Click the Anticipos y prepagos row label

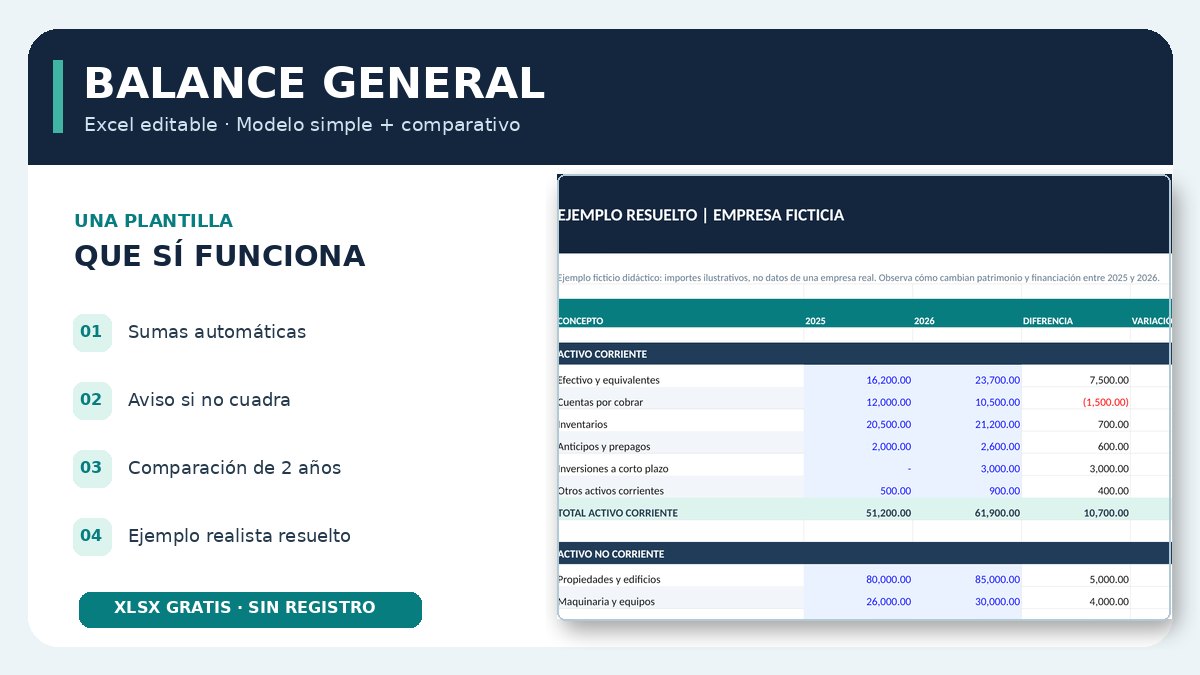[604, 446]
